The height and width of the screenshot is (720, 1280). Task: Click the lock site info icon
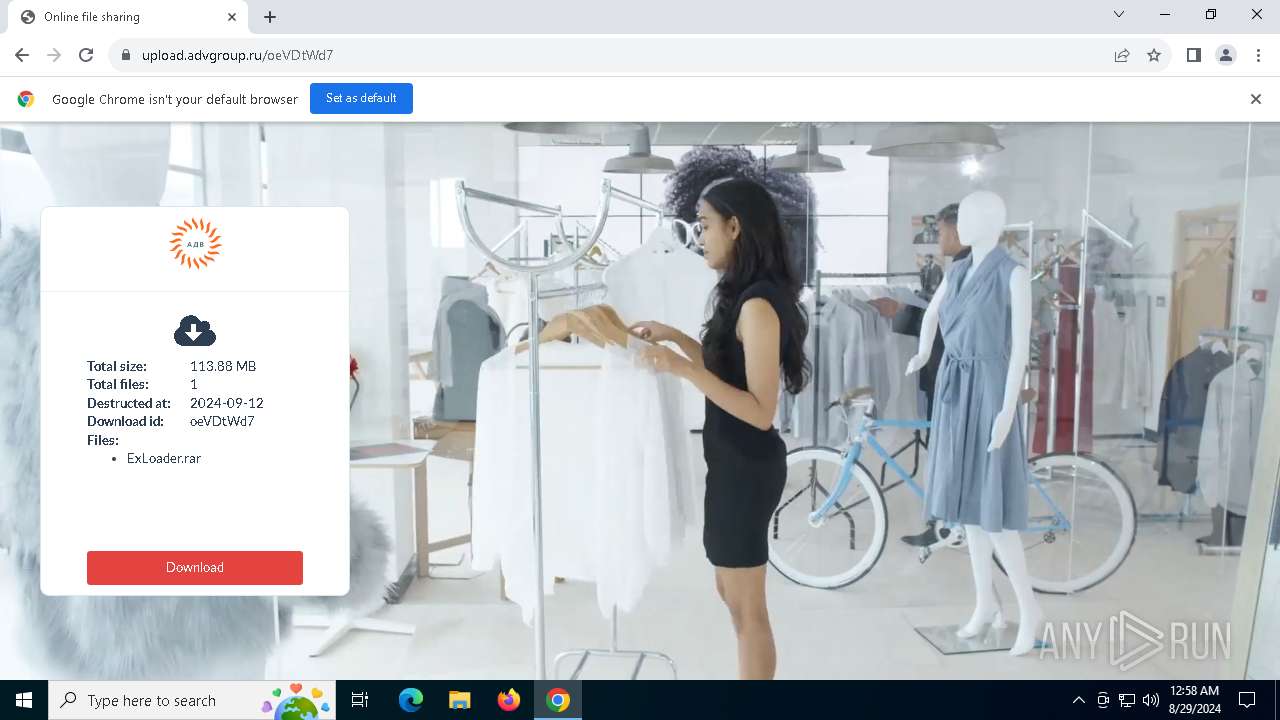125,55
